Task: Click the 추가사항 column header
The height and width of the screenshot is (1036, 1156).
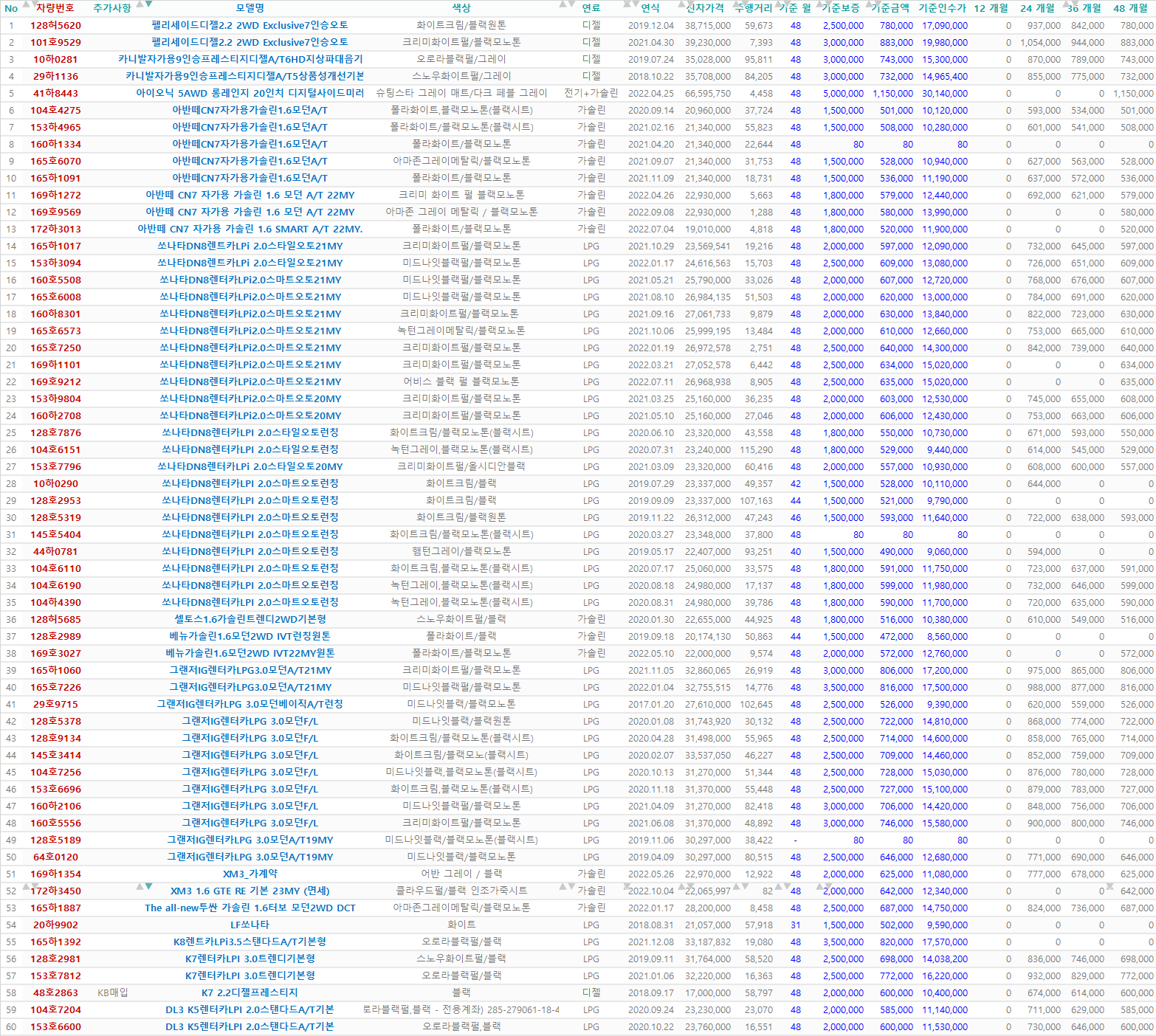Action: pos(112,8)
